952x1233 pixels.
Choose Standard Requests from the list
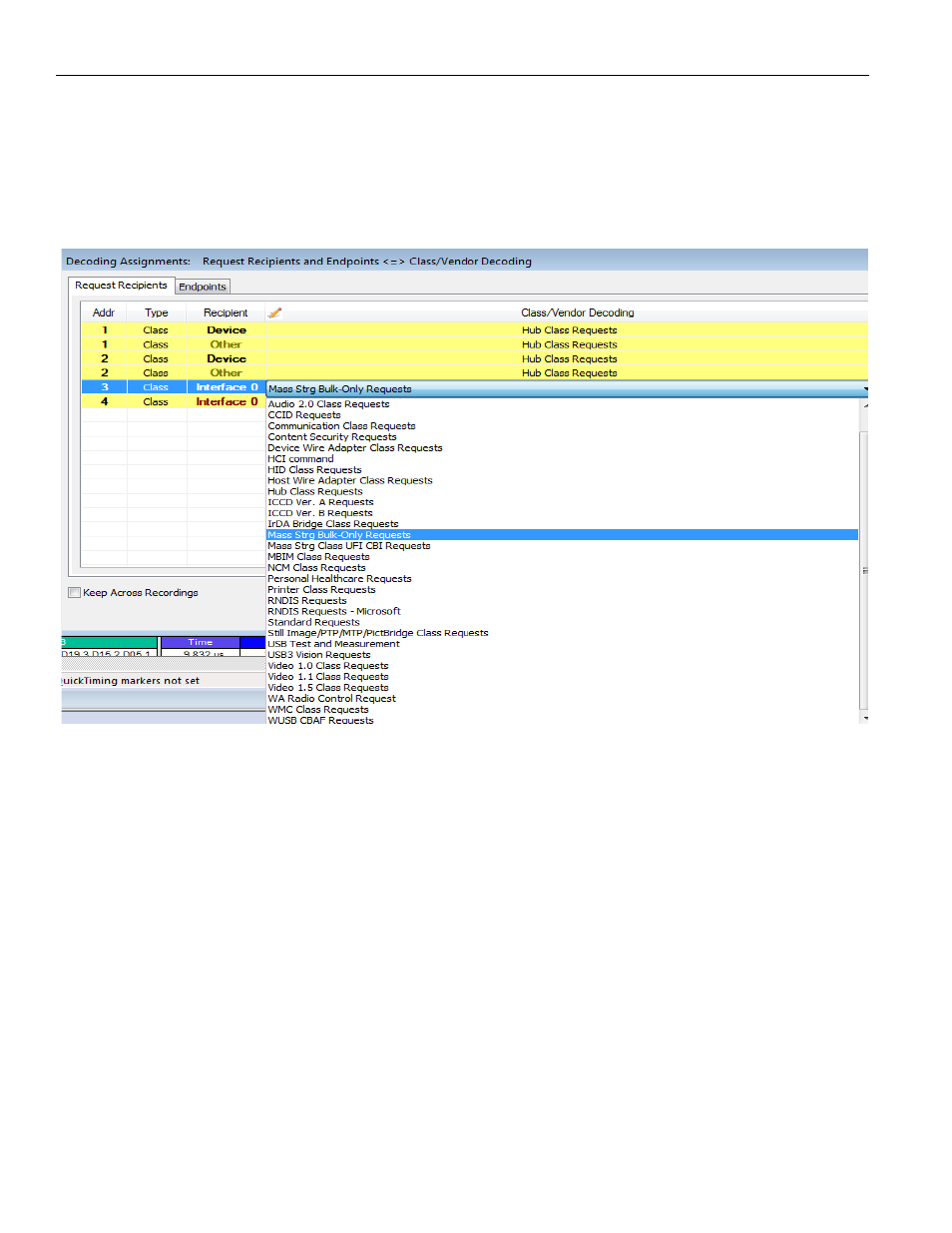pyautogui.click(x=313, y=623)
